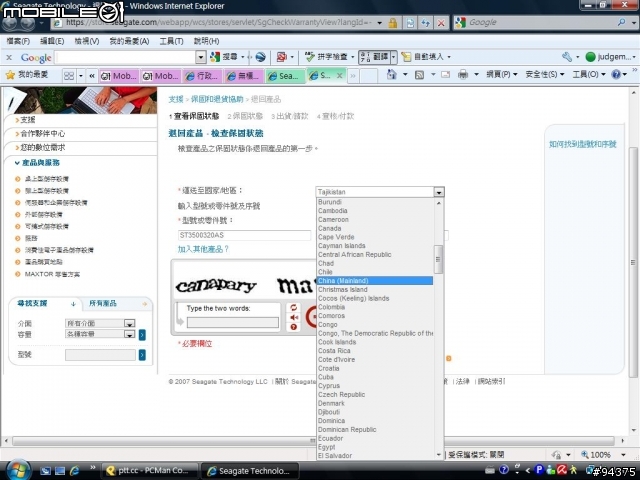The image size is (640, 480).
Task: Click the country list scroll down arrow
Action: pyautogui.click(x=439, y=454)
